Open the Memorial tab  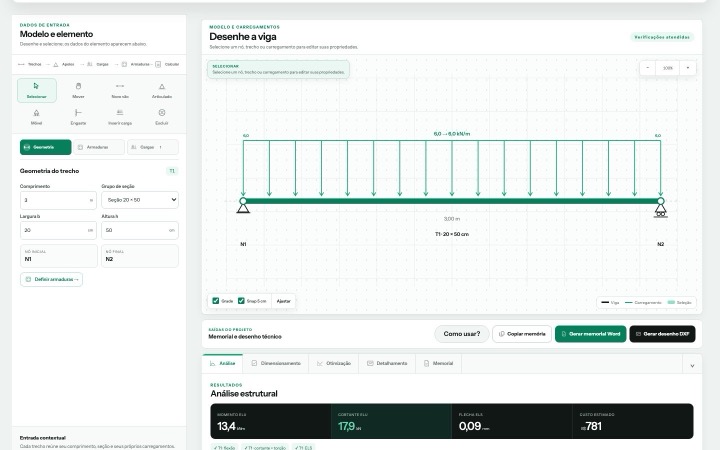439,363
